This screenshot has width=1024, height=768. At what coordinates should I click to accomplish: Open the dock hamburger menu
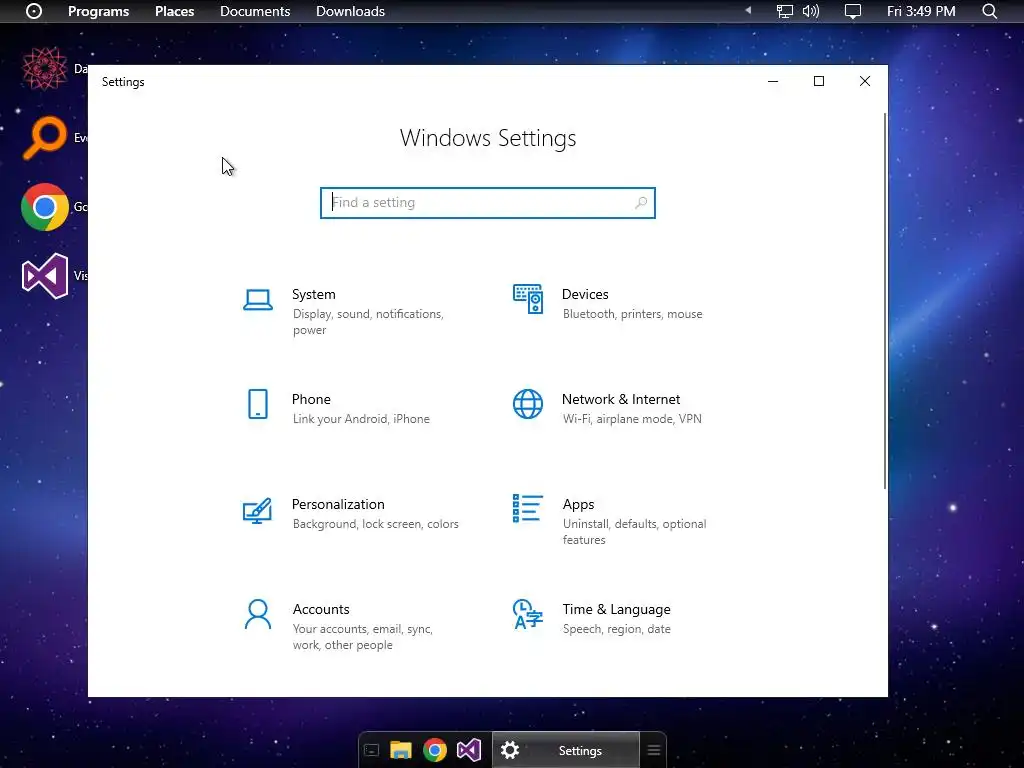pyautogui.click(x=654, y=750)
